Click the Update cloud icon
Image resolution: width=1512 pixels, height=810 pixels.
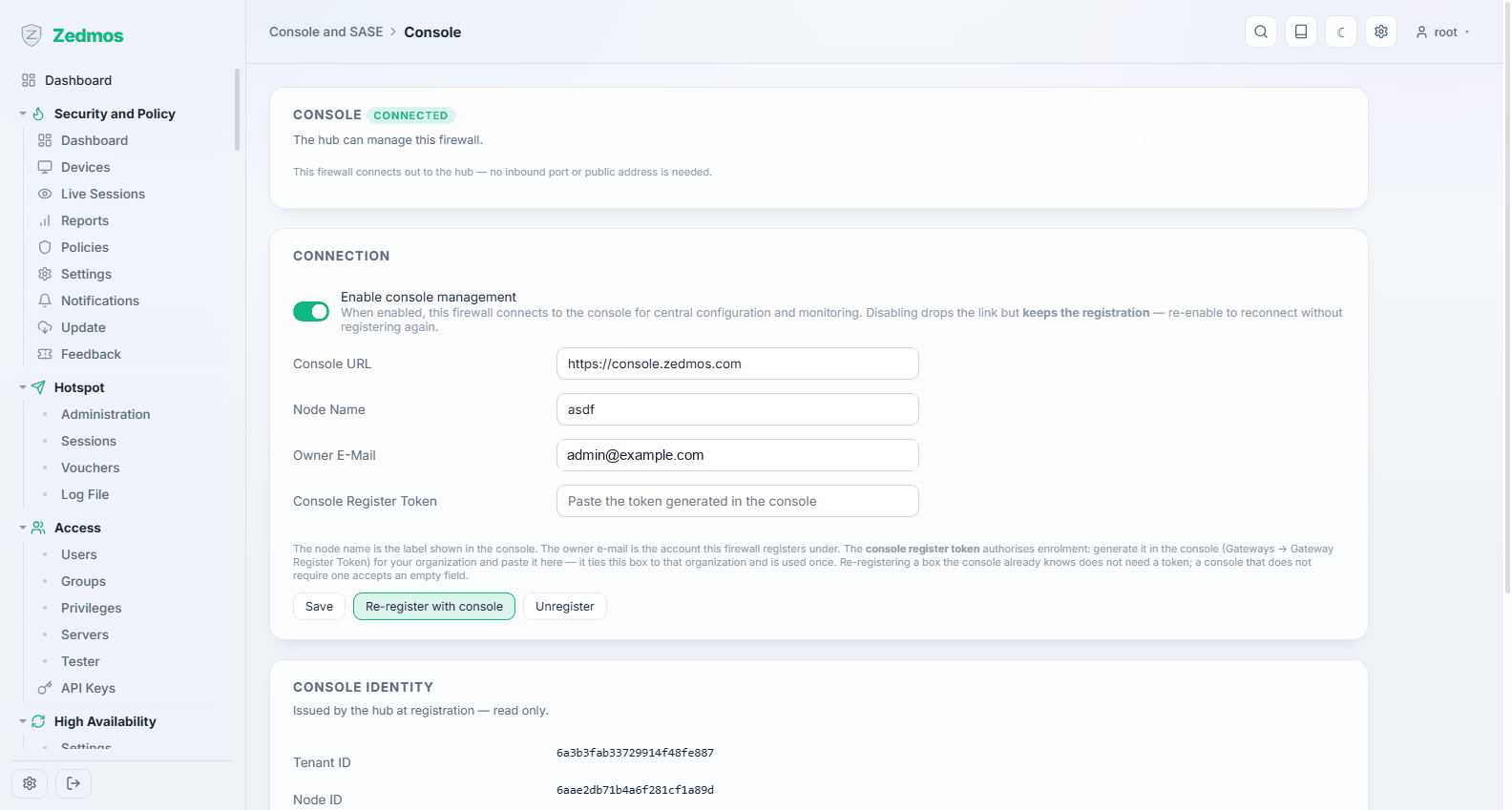(45, 327)
